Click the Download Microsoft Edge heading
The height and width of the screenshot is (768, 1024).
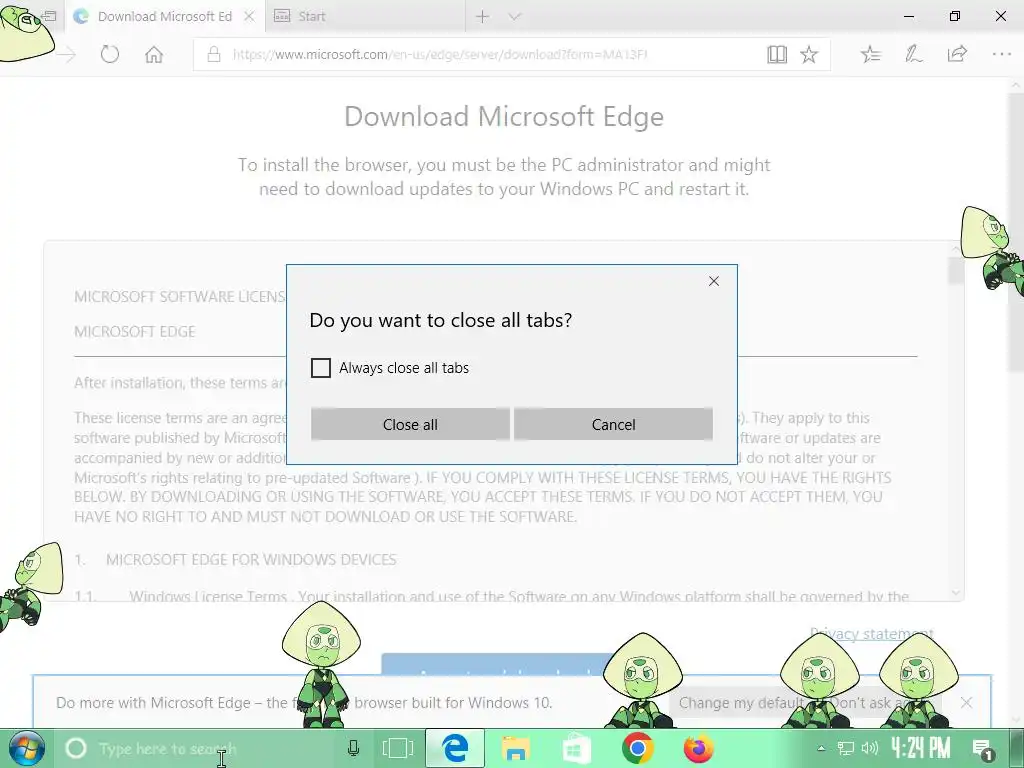pyautogui.click(x=504, y=117)
